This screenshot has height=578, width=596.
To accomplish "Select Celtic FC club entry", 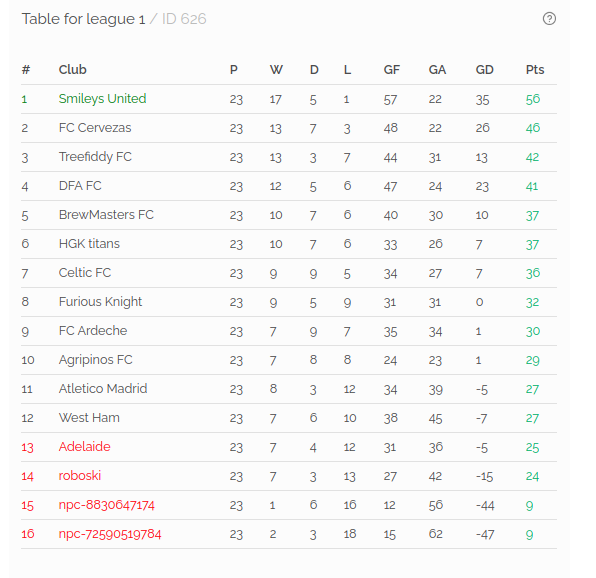I will point(85,272).
